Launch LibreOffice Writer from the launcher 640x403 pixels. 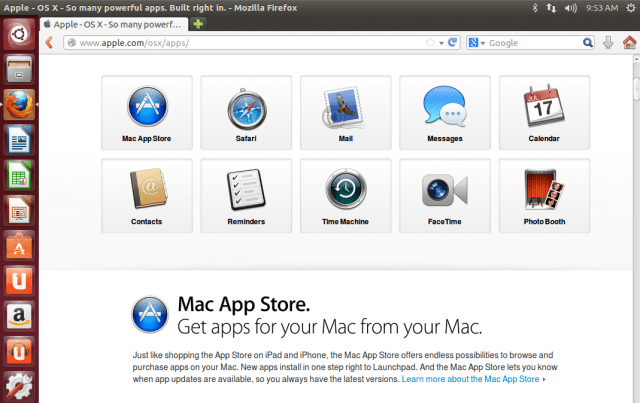(x=19, y=140)
